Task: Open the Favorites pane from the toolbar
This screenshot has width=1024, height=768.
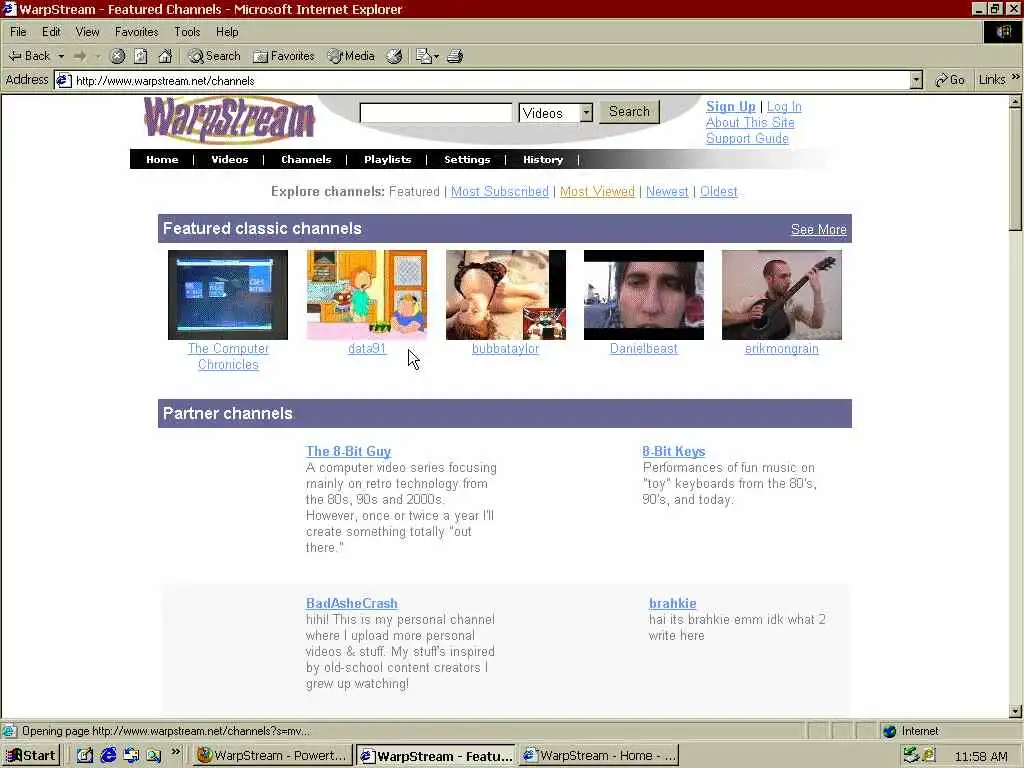Action: [283, 56]
